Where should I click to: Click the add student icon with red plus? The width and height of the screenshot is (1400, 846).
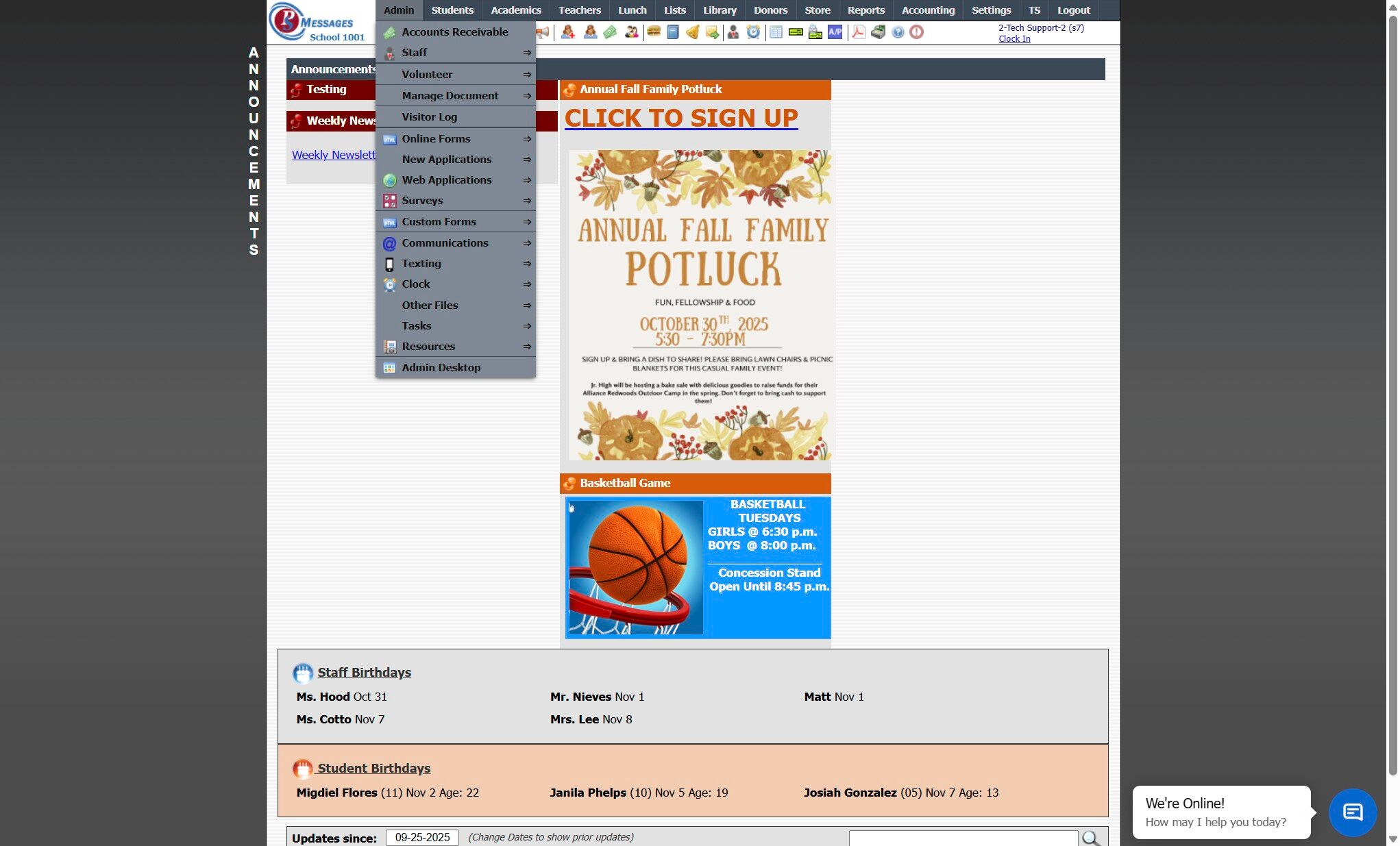[567, 32]
